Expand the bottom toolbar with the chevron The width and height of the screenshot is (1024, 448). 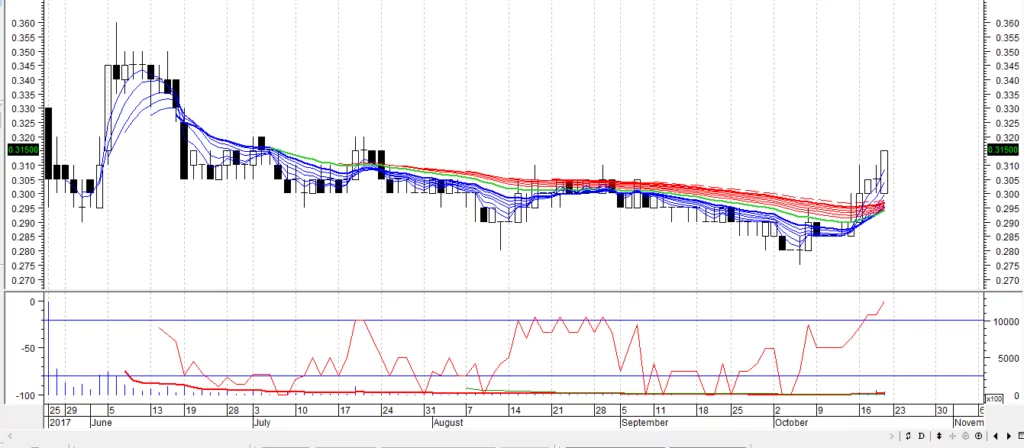point(891,436)
